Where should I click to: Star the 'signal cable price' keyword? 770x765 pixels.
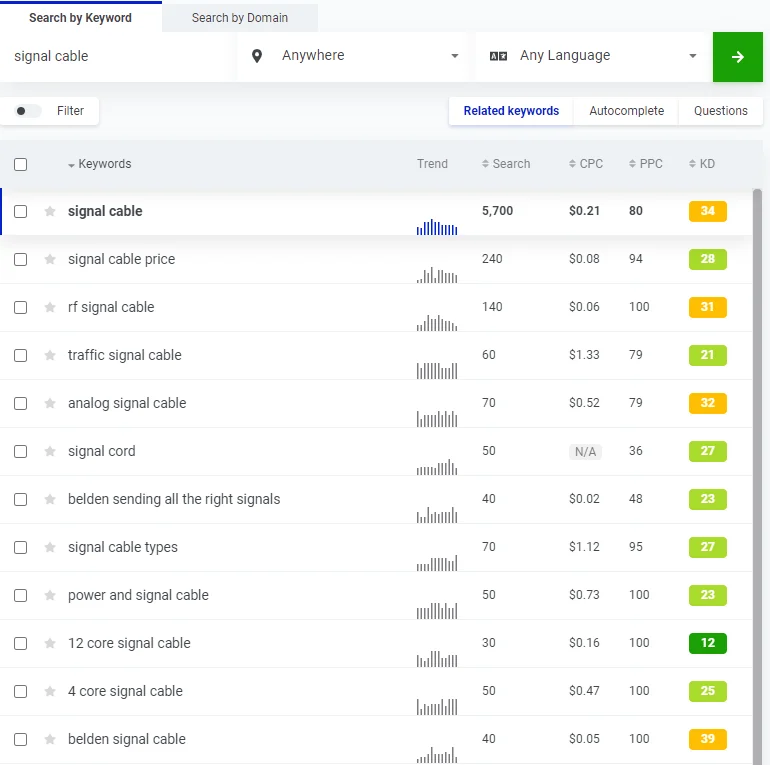(50, 260)
